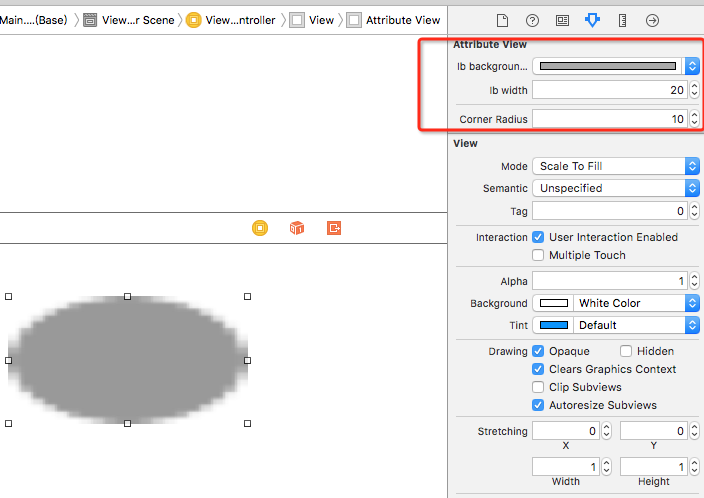Viewport: 704px width, 498px height.
Task: Open the Identity inspector
Action: tap(562, 20)
